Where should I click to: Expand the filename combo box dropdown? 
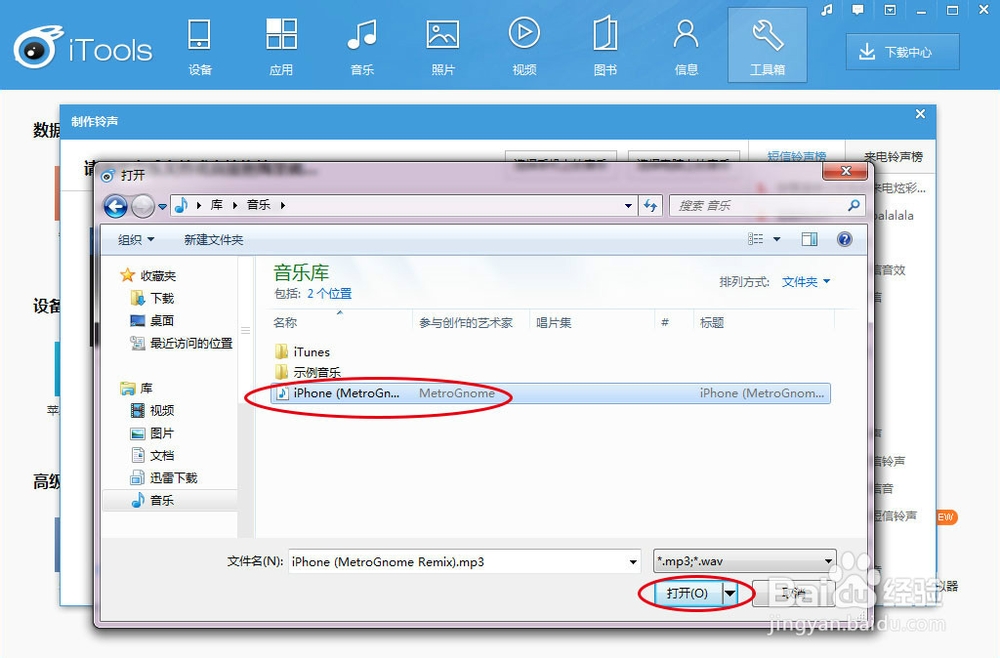pos(633,562)
